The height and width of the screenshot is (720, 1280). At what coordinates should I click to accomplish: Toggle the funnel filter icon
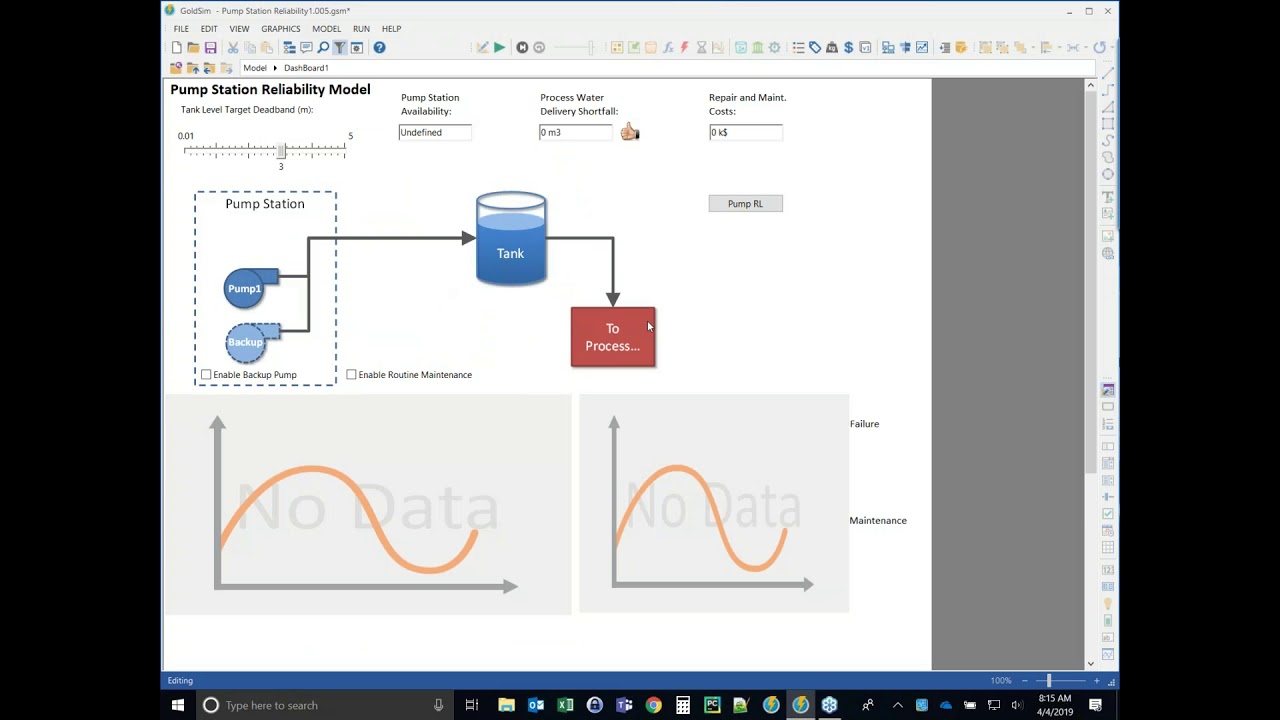340,47
